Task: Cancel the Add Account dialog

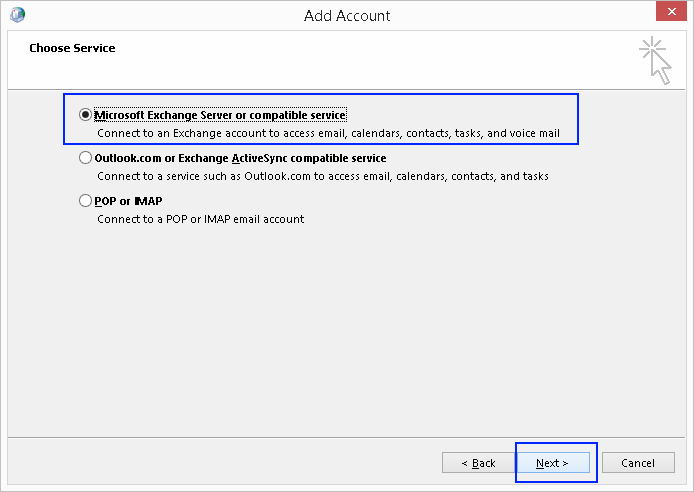Action: point(638,463)
